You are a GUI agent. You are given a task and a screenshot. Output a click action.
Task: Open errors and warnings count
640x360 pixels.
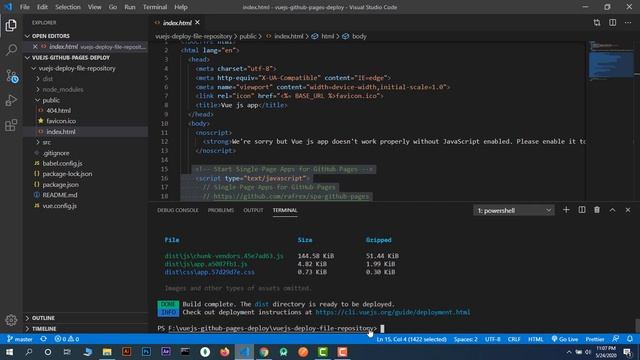[67, 339]
